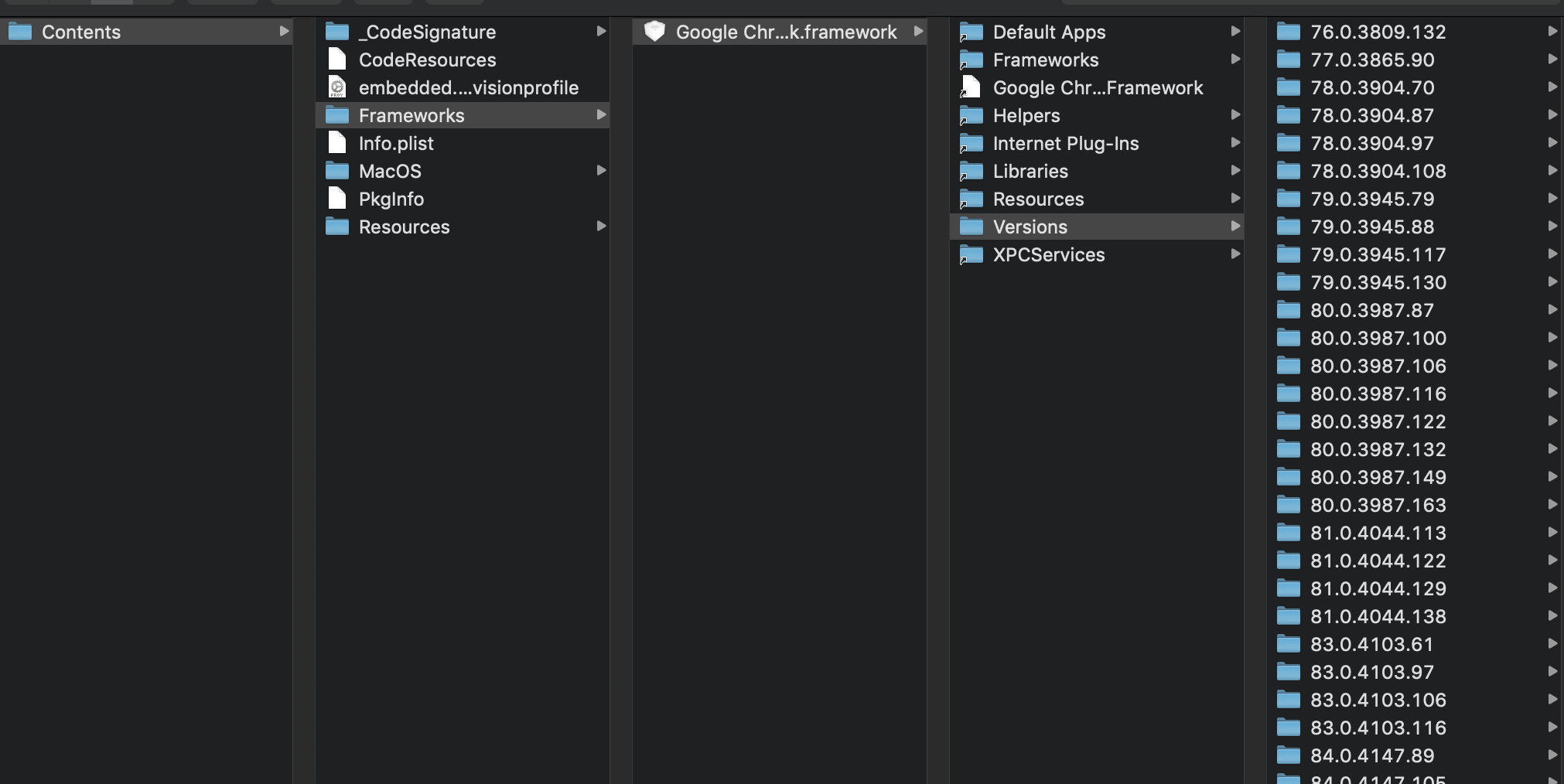Click the MacOS folder icon
The image size is (1564, 784).
coord(336,171)
